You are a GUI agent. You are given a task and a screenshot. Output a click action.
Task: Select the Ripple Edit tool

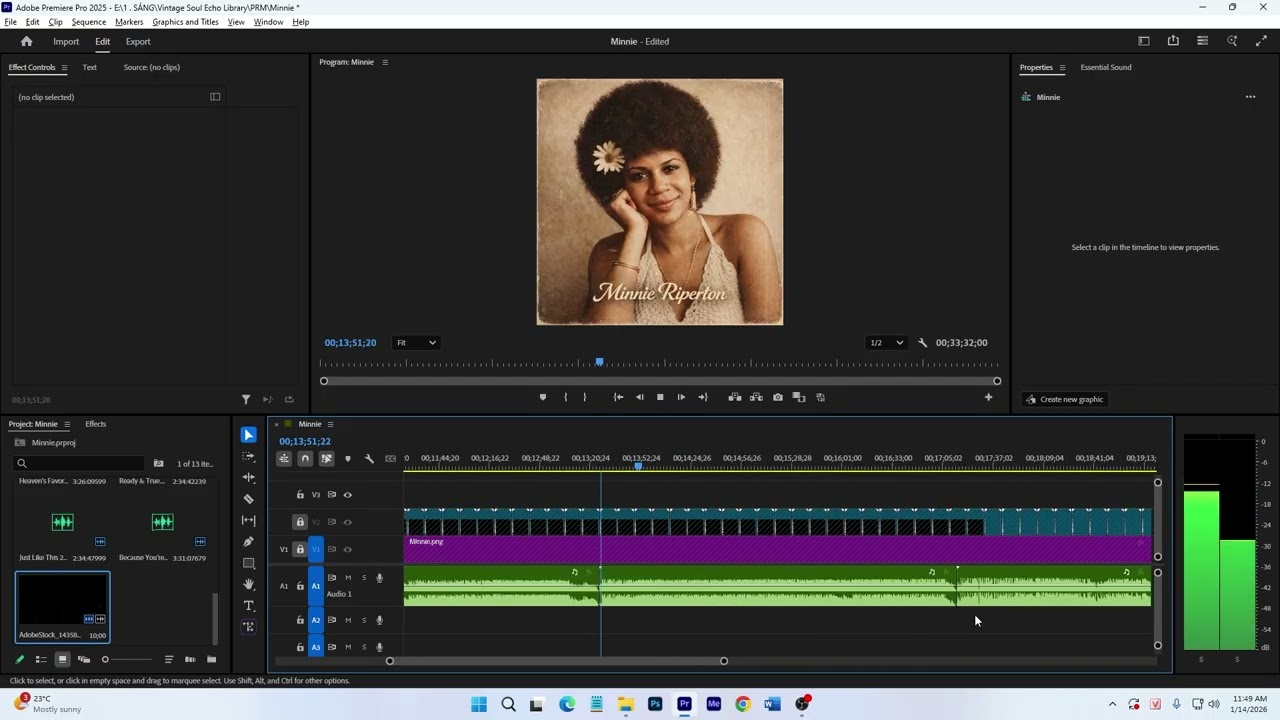pyautogui.click(x=249, y=478)
